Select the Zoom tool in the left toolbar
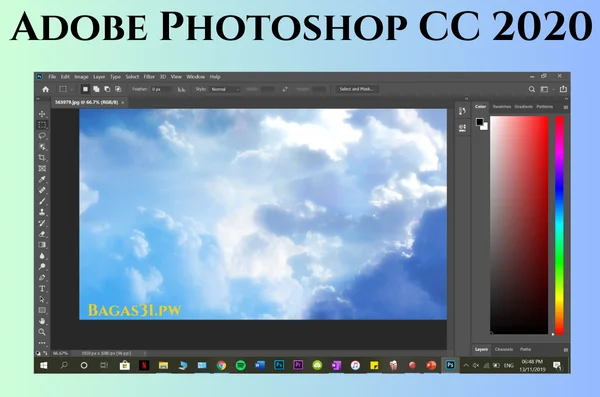600x397 pixels. (42, 332)
